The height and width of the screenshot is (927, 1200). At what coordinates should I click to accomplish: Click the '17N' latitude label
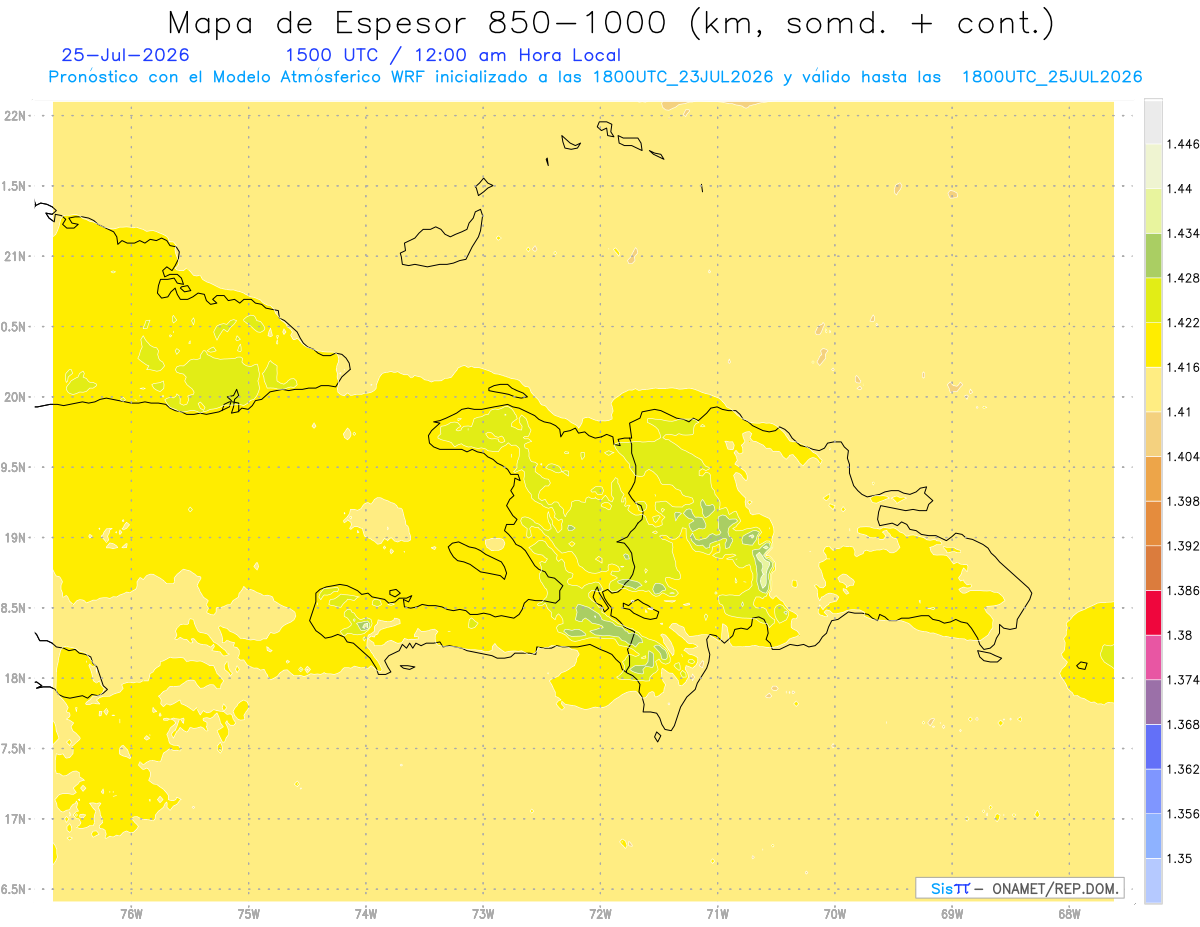(15, 819)
